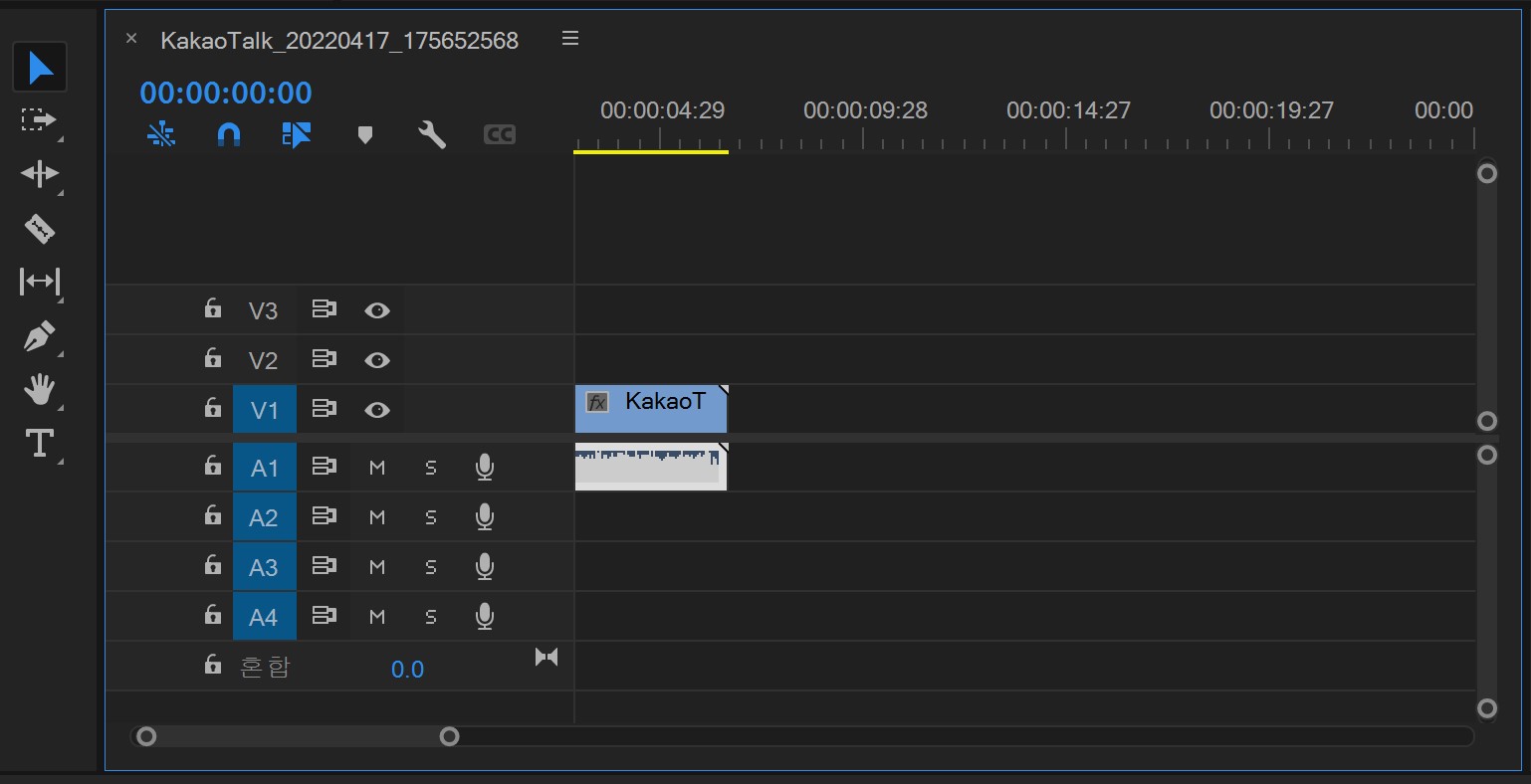The height and width of the screenshot is (784, 1531).
Task: Select the Track Select Forward tool
Action: pos(39,120)
